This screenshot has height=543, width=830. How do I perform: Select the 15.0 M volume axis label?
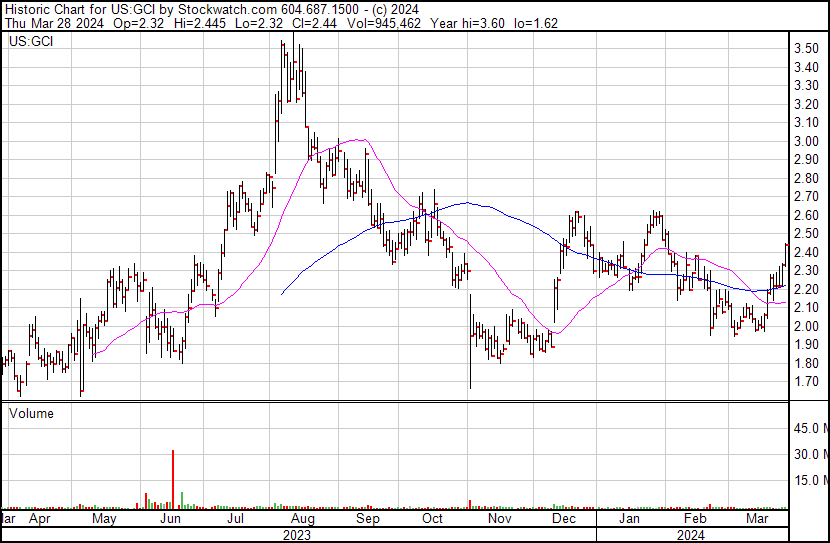pos(810,481)
